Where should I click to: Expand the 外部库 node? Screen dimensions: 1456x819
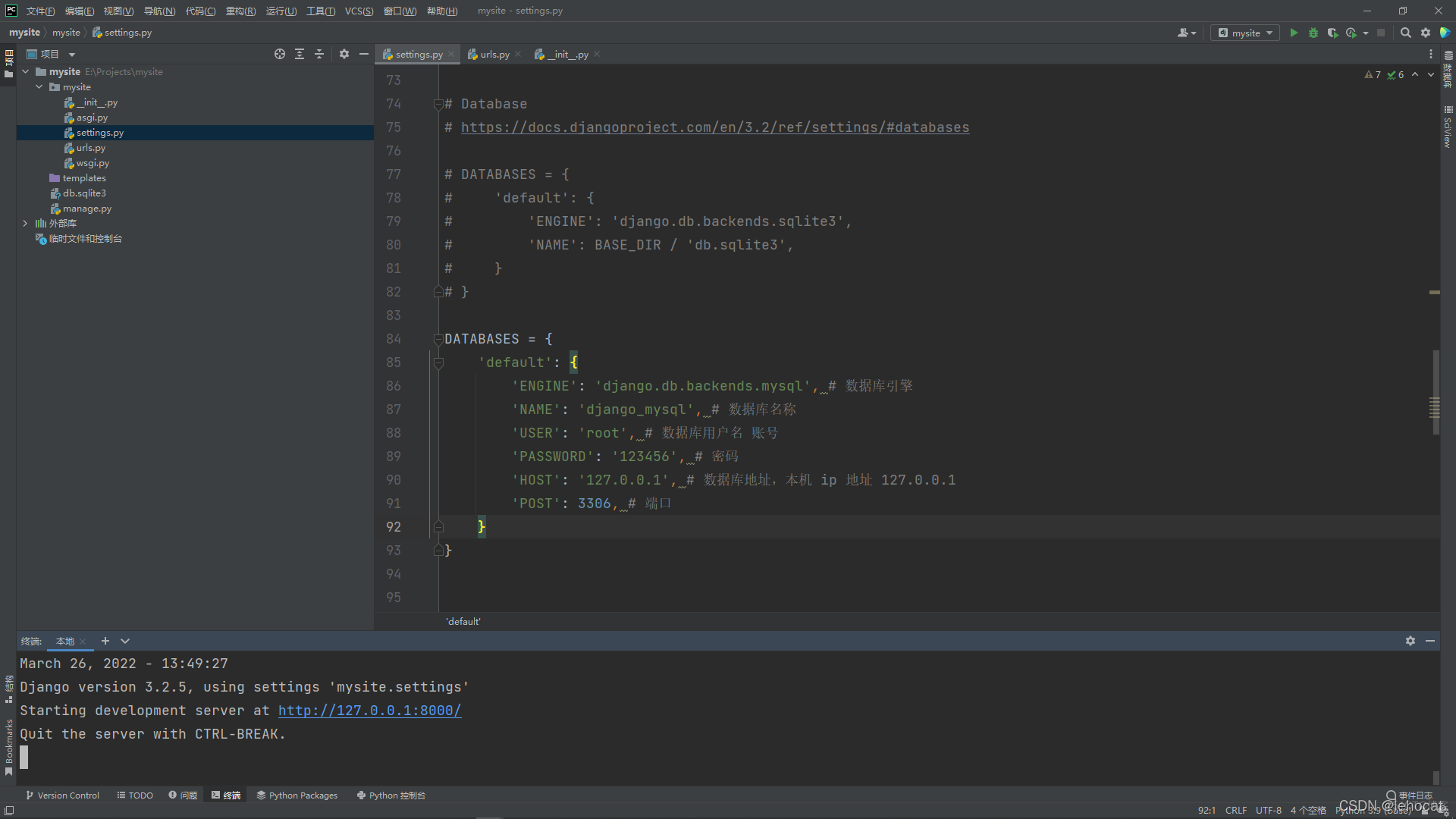[x=26, y=223]
